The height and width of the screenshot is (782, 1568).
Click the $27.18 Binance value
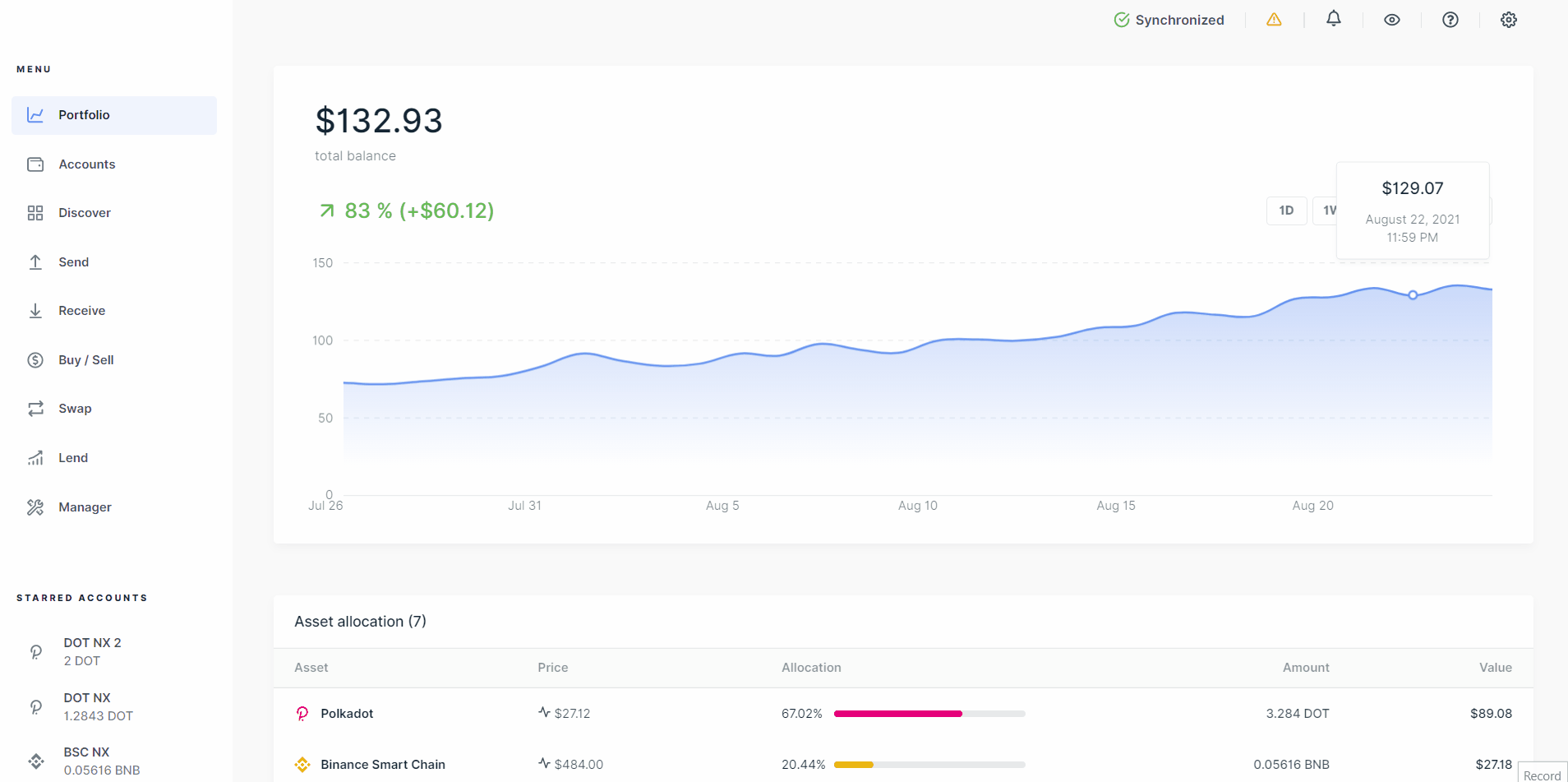click(1493, 765)
